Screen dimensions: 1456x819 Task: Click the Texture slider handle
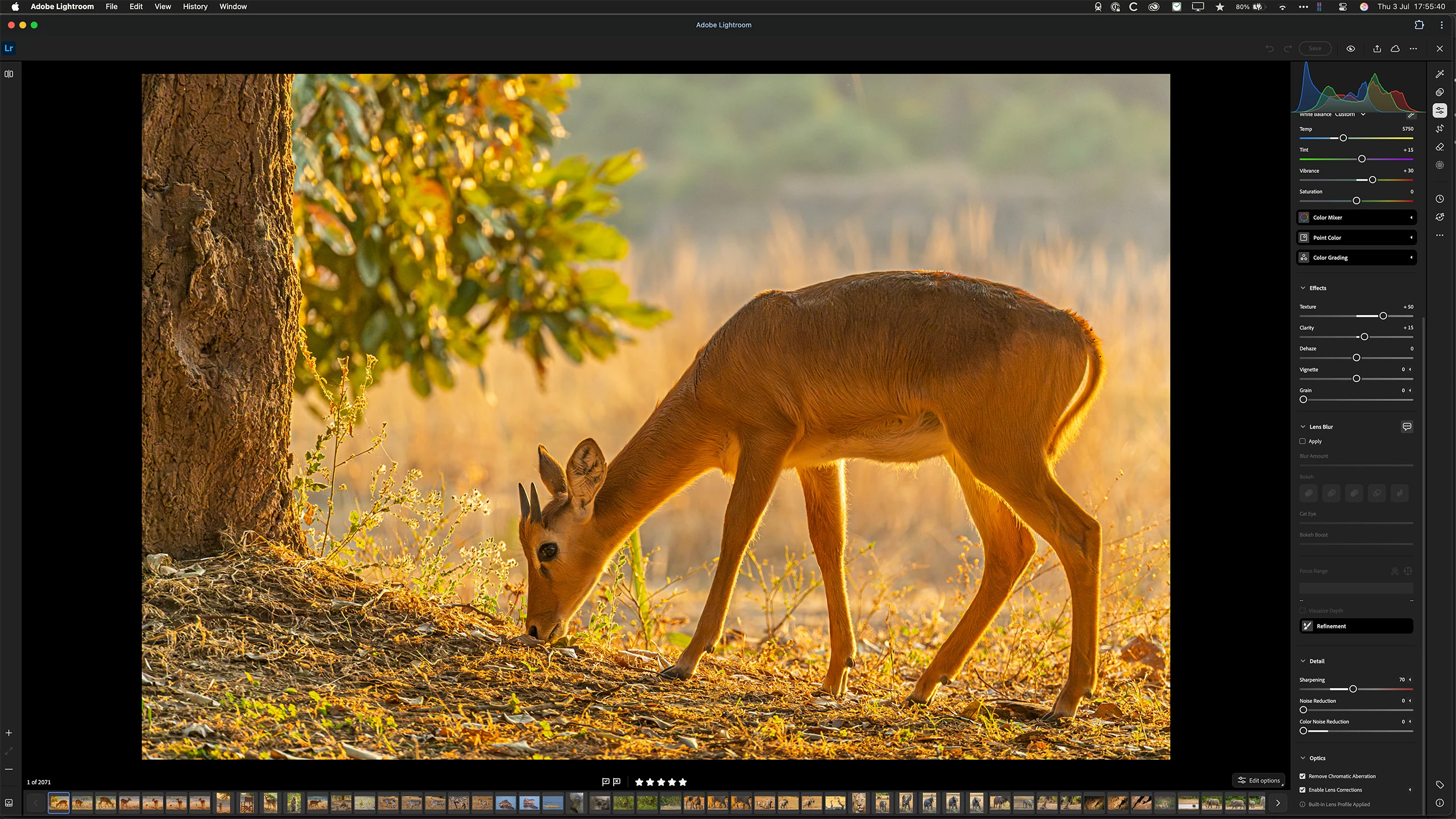[1383, 316]
